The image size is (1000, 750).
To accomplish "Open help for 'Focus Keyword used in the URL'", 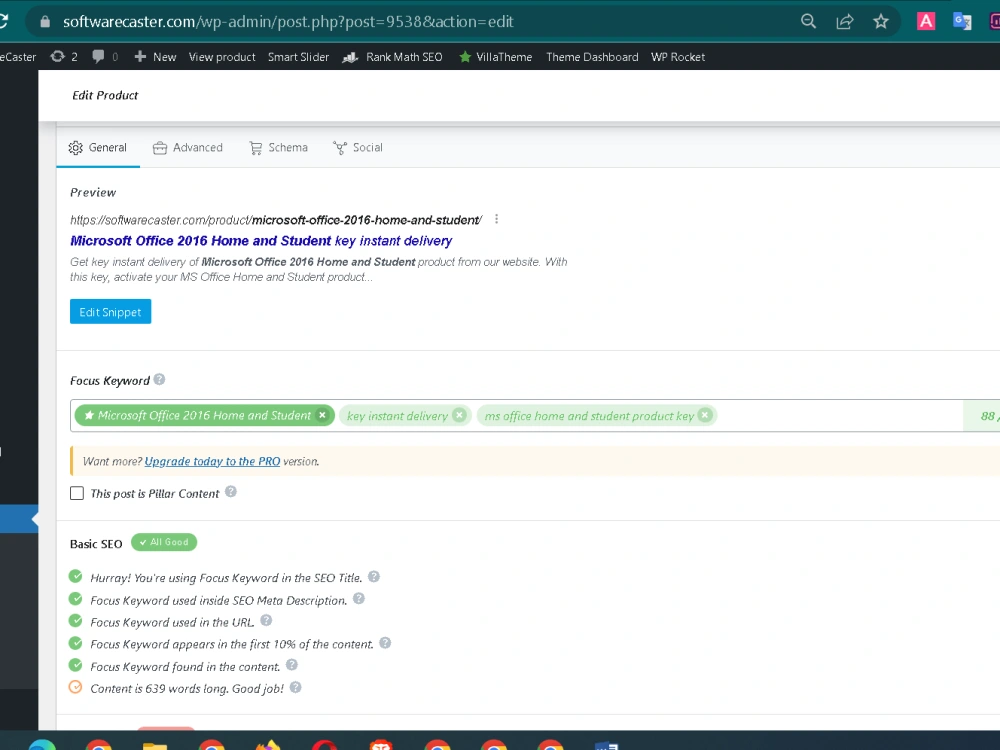I will (x=266, y=621).
